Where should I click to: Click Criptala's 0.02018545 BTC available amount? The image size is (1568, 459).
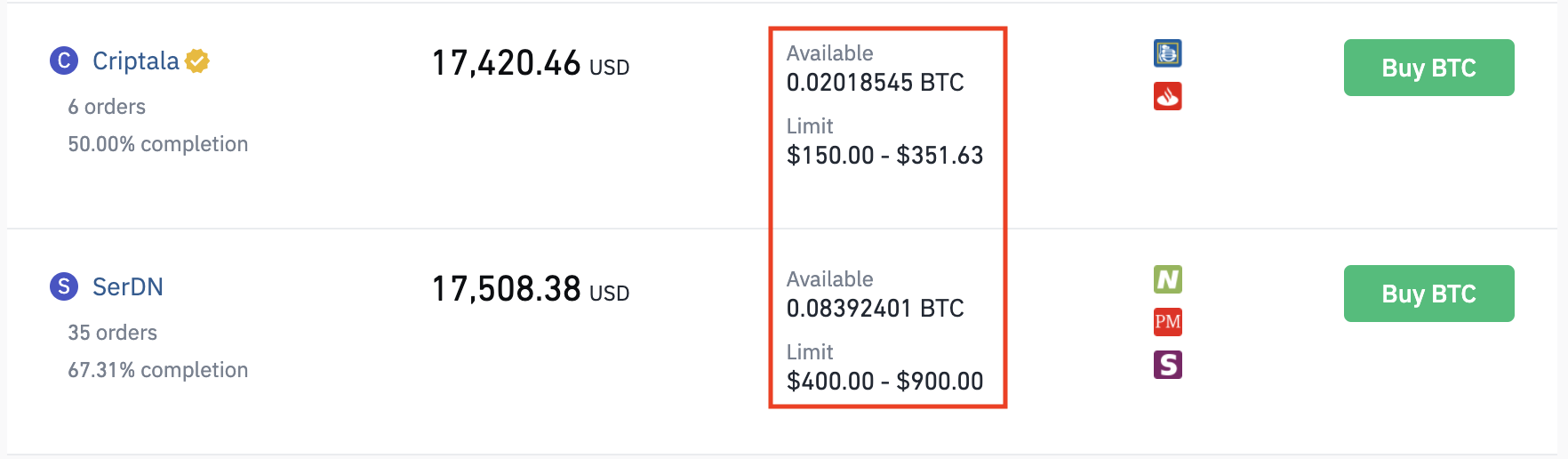876,83
